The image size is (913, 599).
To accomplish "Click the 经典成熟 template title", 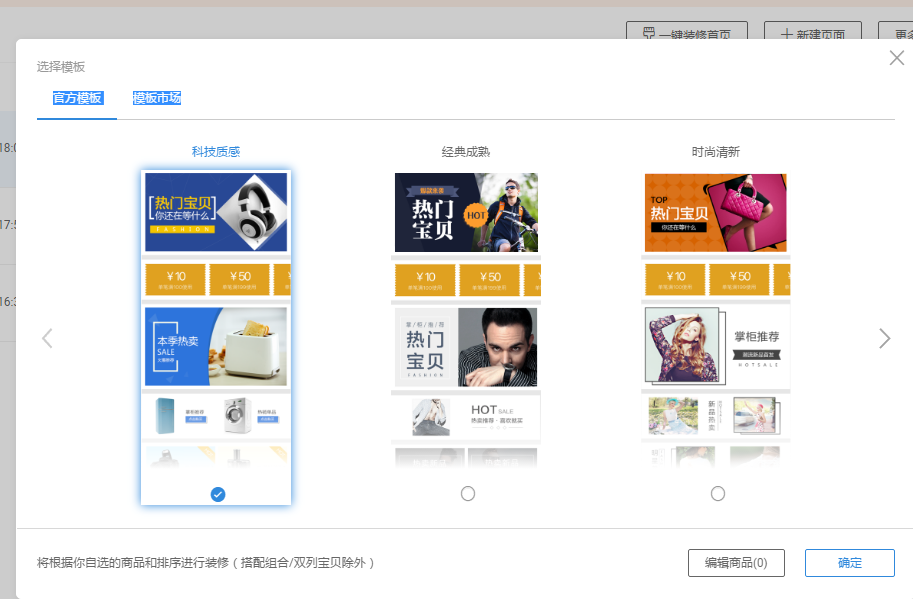I will [x=466, y=152].
